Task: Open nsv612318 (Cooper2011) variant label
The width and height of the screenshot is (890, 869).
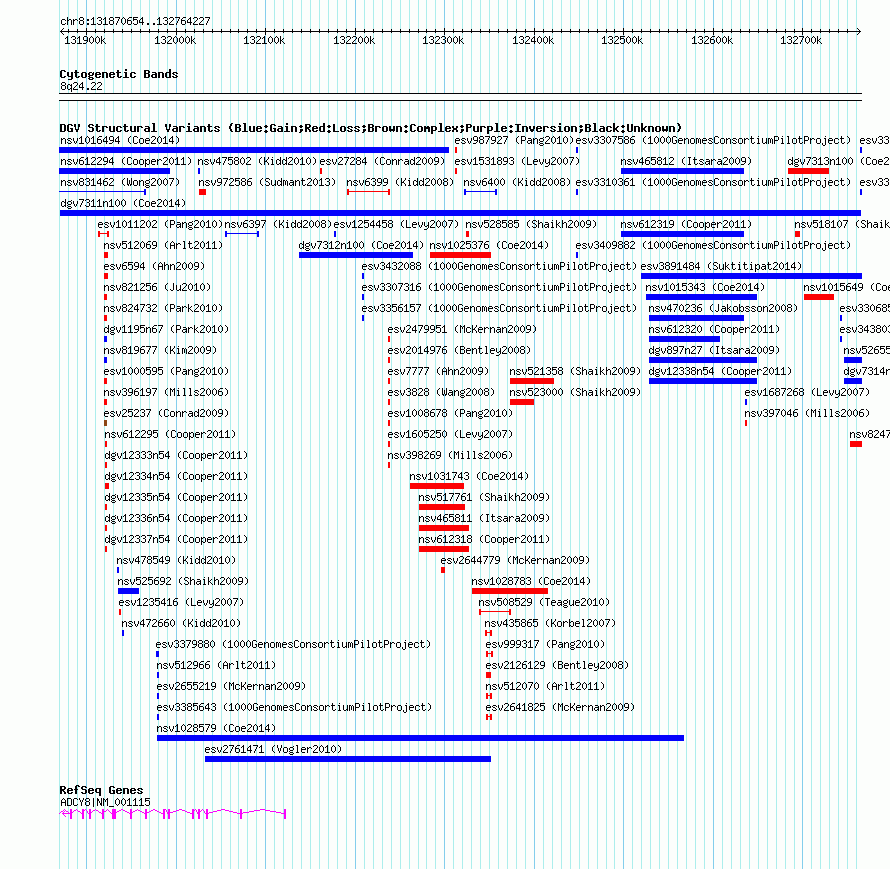Action: (484, 539)
